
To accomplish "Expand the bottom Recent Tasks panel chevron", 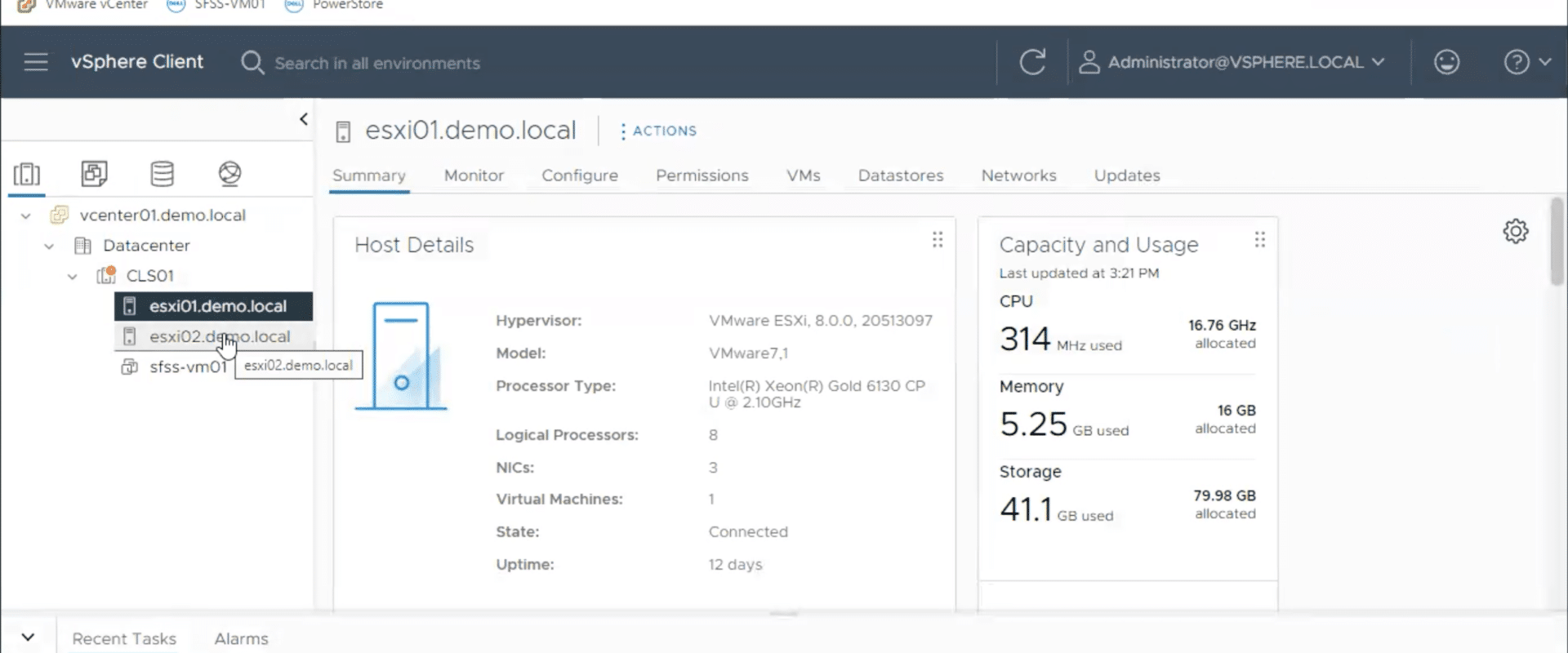I will point(28,637).
